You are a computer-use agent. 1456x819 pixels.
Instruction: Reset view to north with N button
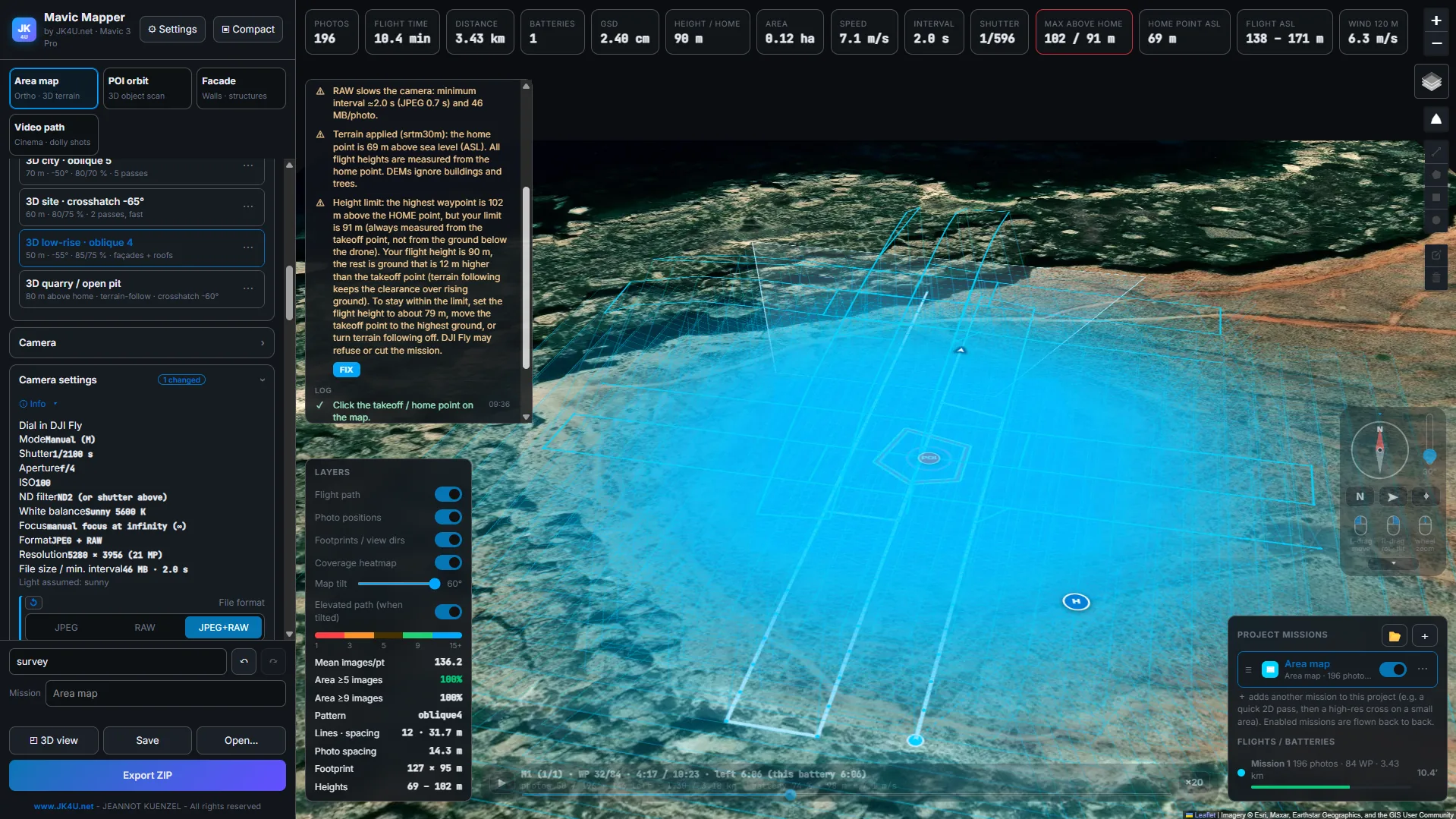pyautogui.click(x=1360, y=496)
